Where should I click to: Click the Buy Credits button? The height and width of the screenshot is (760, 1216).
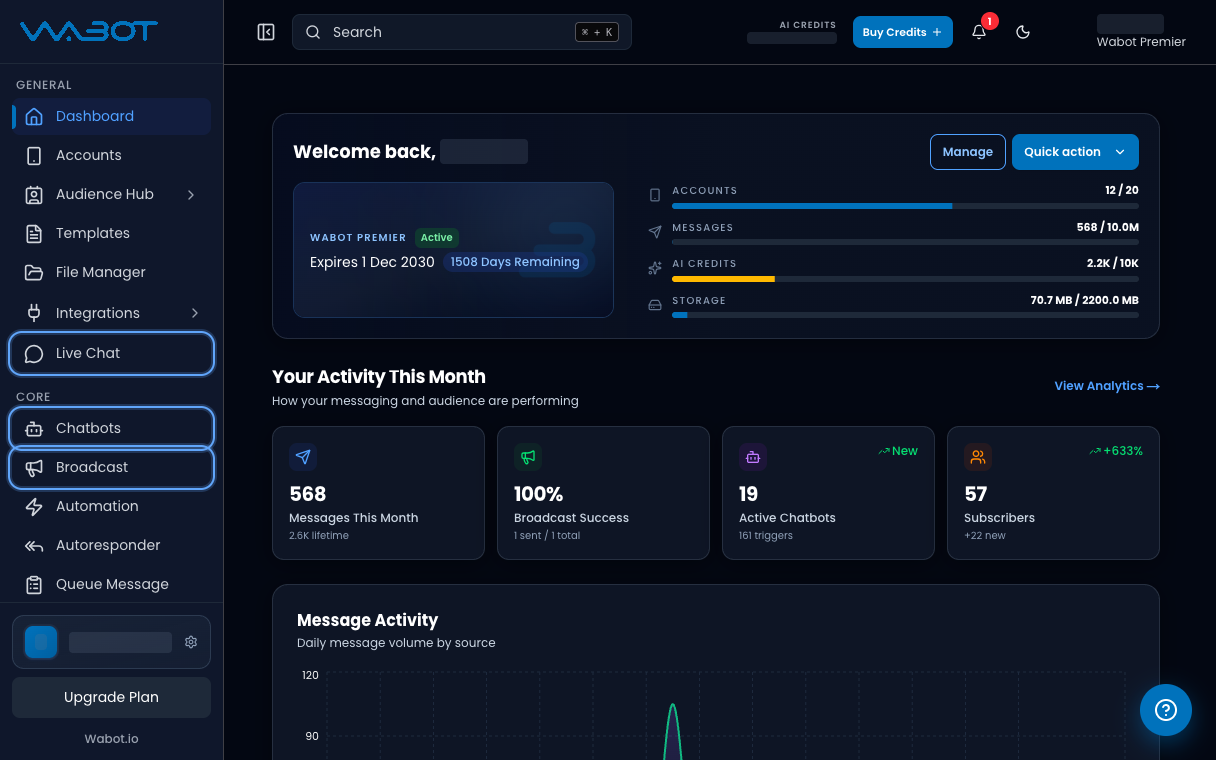[x=902, y=32]
